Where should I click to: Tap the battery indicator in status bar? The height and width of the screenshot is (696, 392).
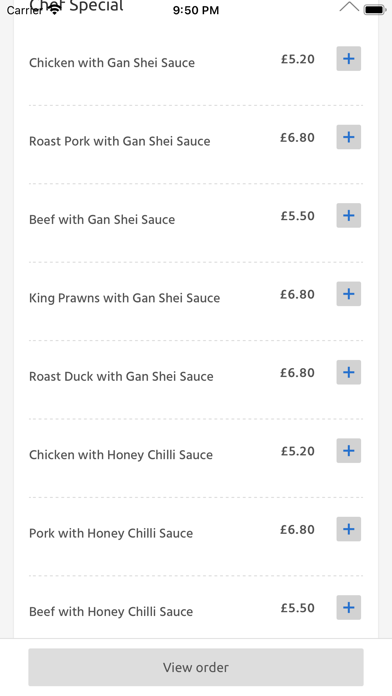click(x=374, y=9)
